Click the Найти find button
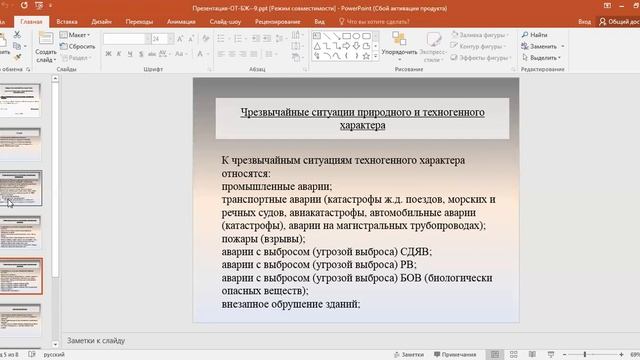This screenshot has width=640, height=360. tap(535, 35)
